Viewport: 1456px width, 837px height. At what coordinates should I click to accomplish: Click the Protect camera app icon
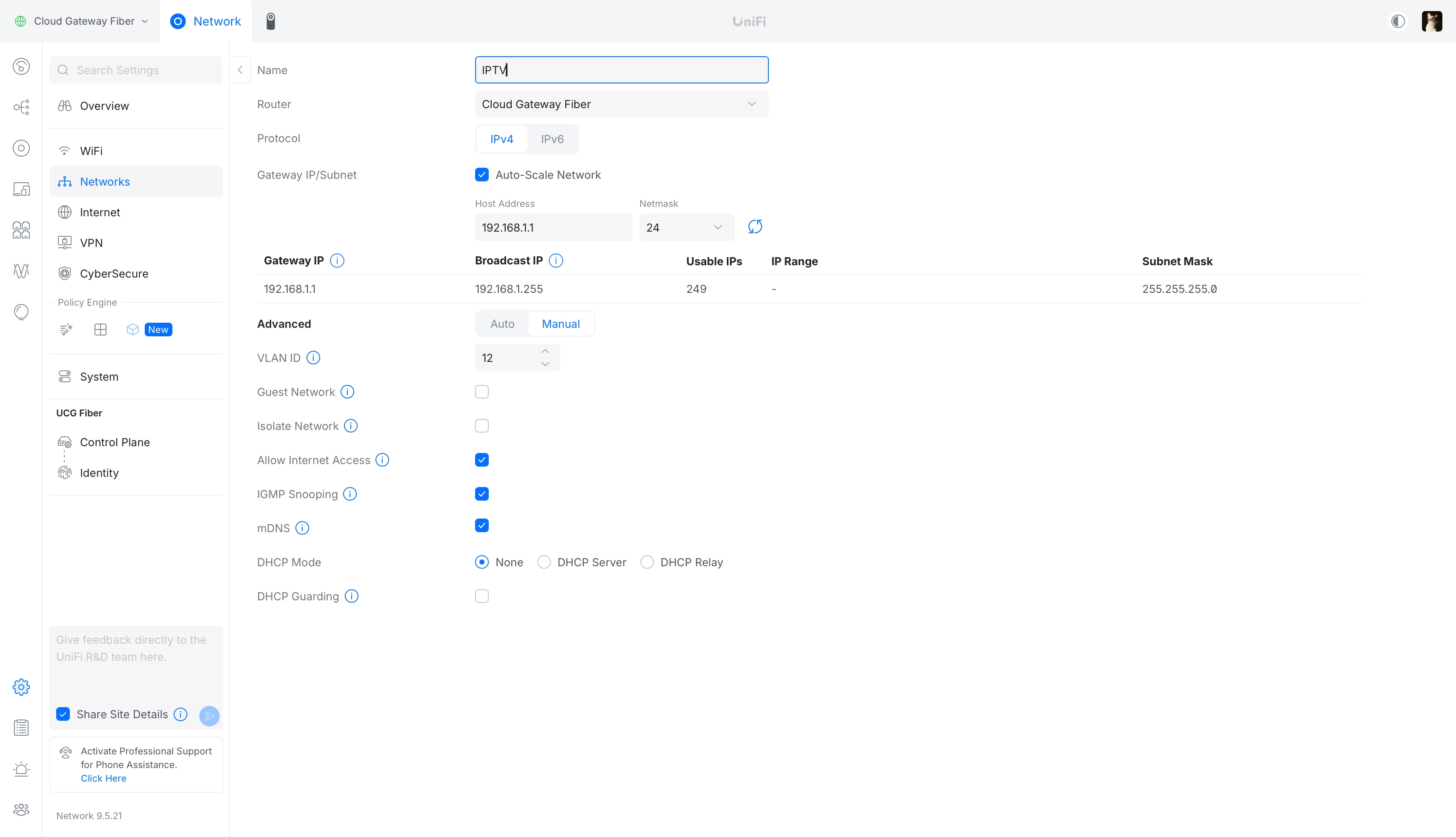click(x=271, y=21)
